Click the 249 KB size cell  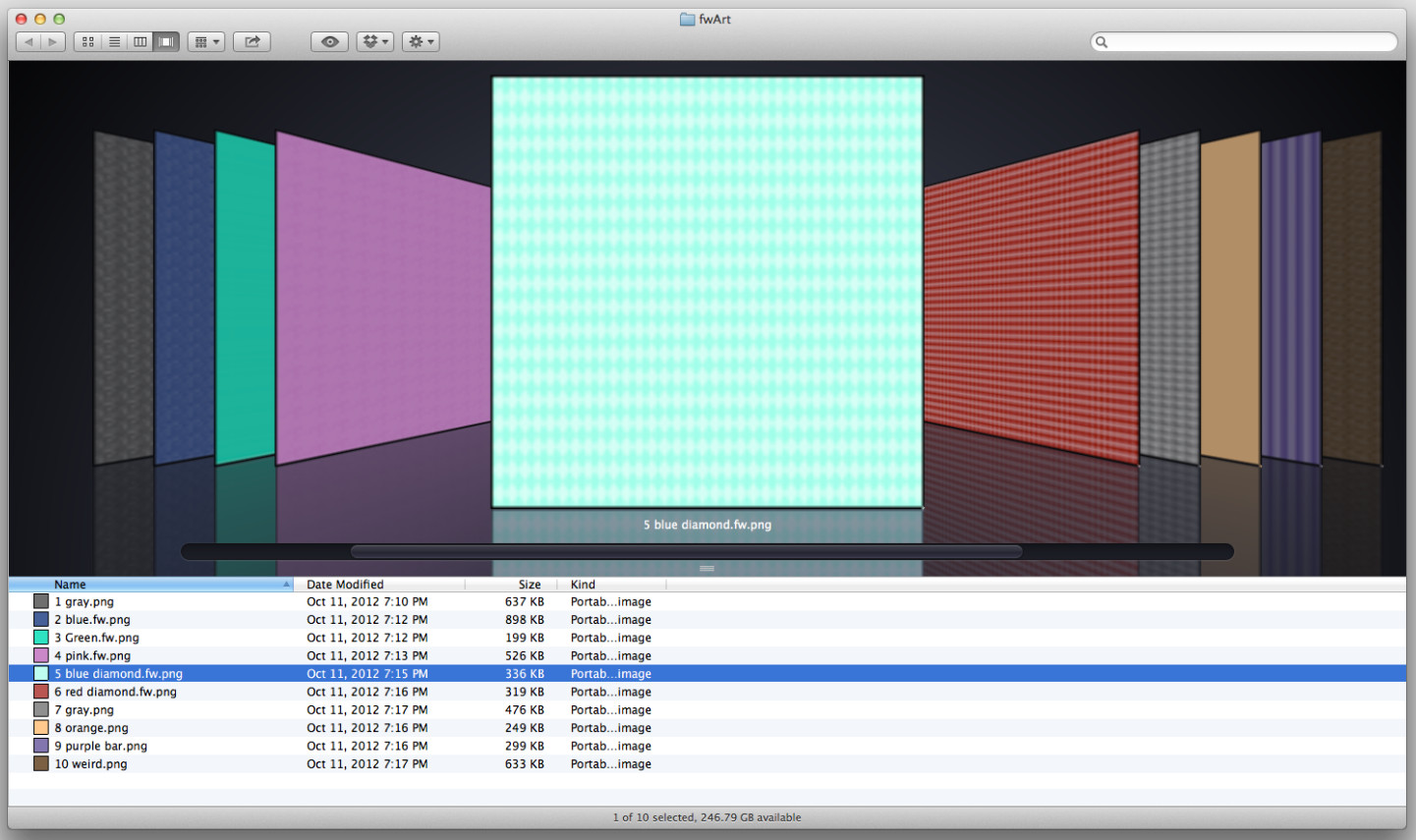525,728
